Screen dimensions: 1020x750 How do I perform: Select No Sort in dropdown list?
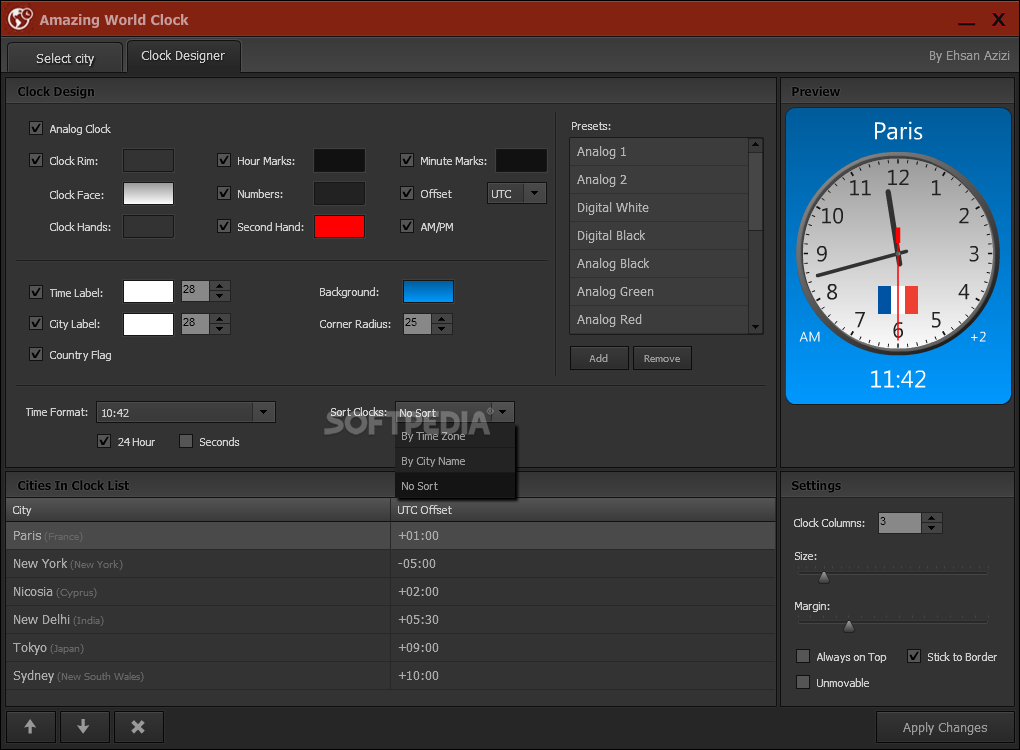pyautogui.click(x=455, y=486)
